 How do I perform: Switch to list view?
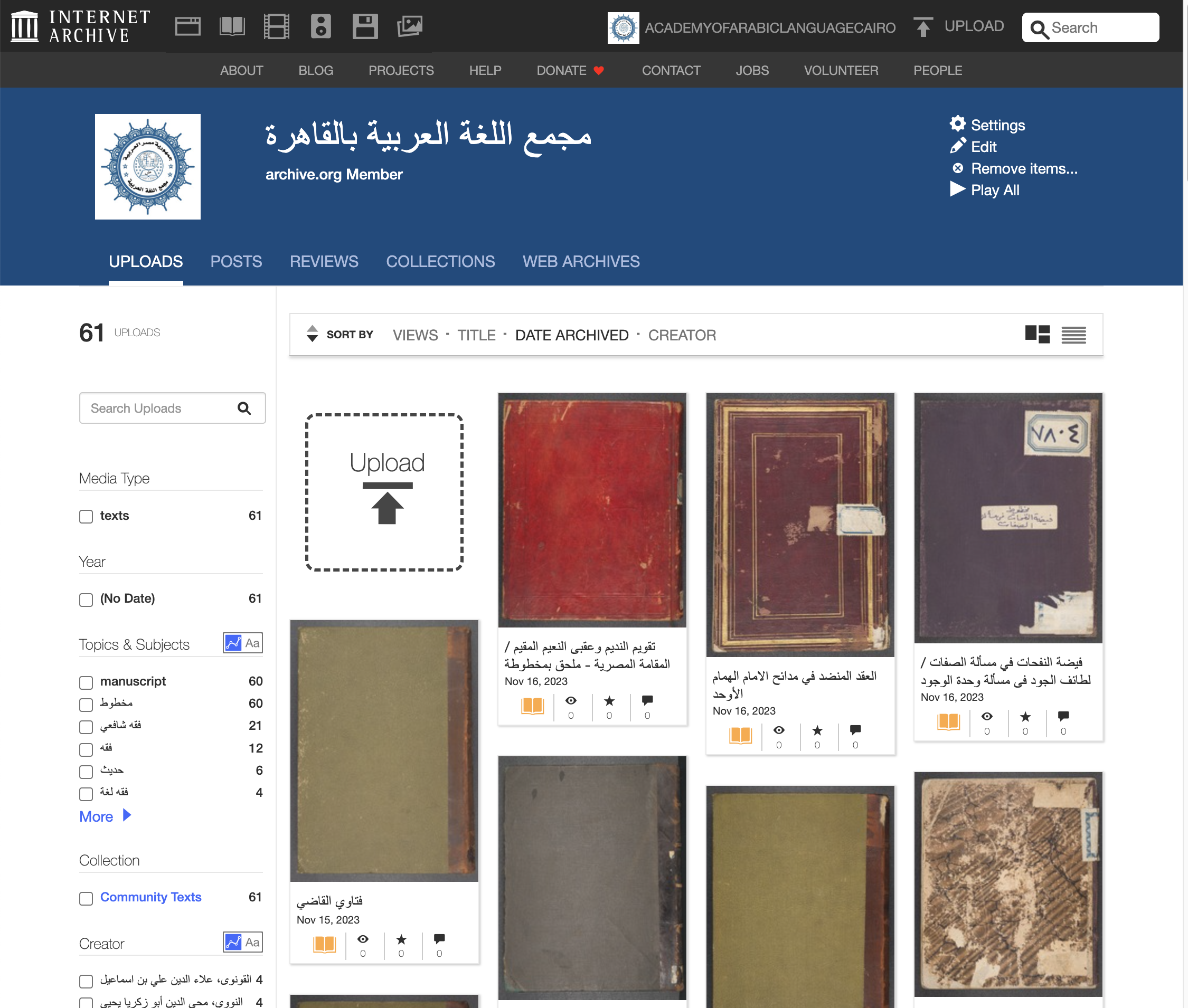[1073, 334]
